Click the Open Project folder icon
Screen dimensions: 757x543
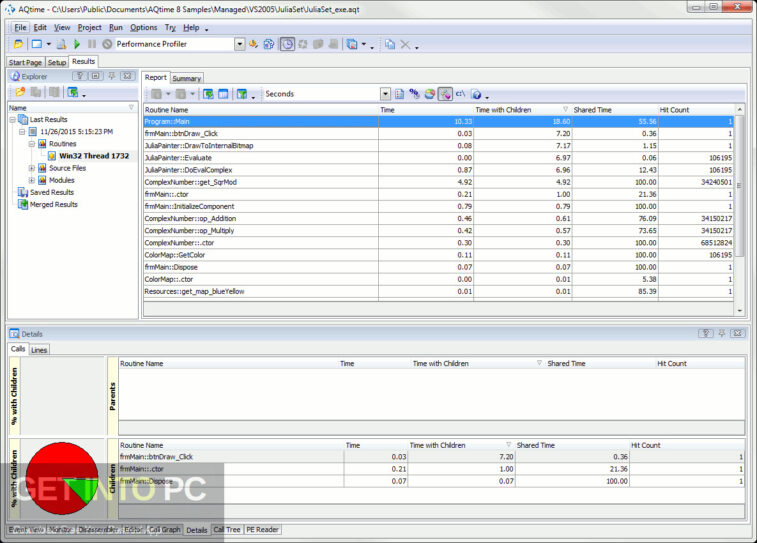pos(18,44)
